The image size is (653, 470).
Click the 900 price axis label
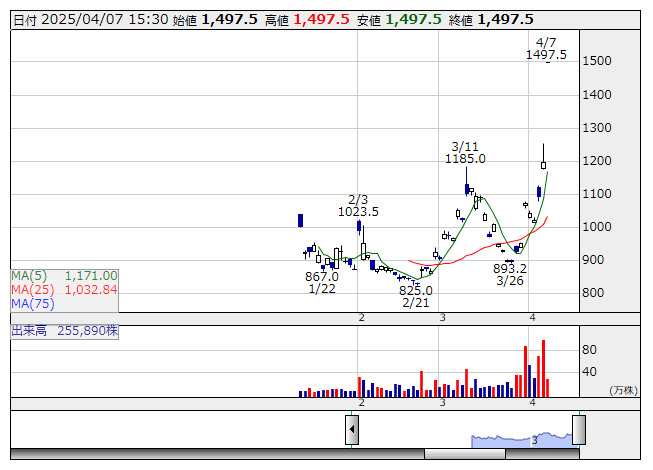tap(593, 260)
